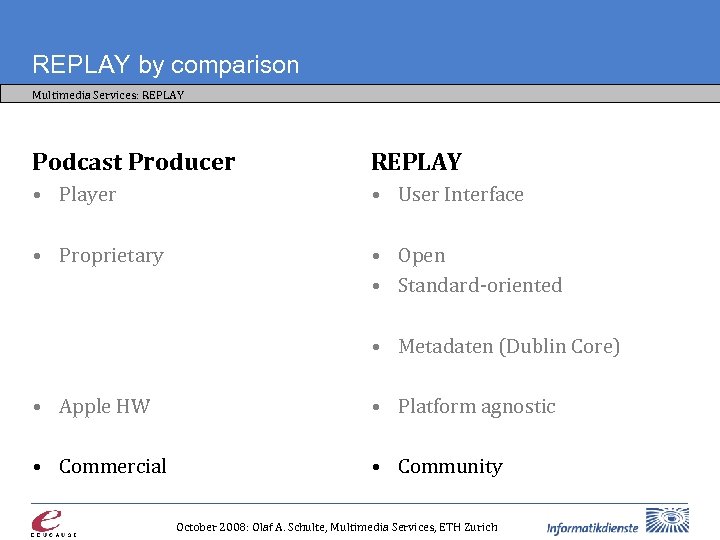Select the 'REPLAY' column heading
720x540 pixels.
(416, 162)
